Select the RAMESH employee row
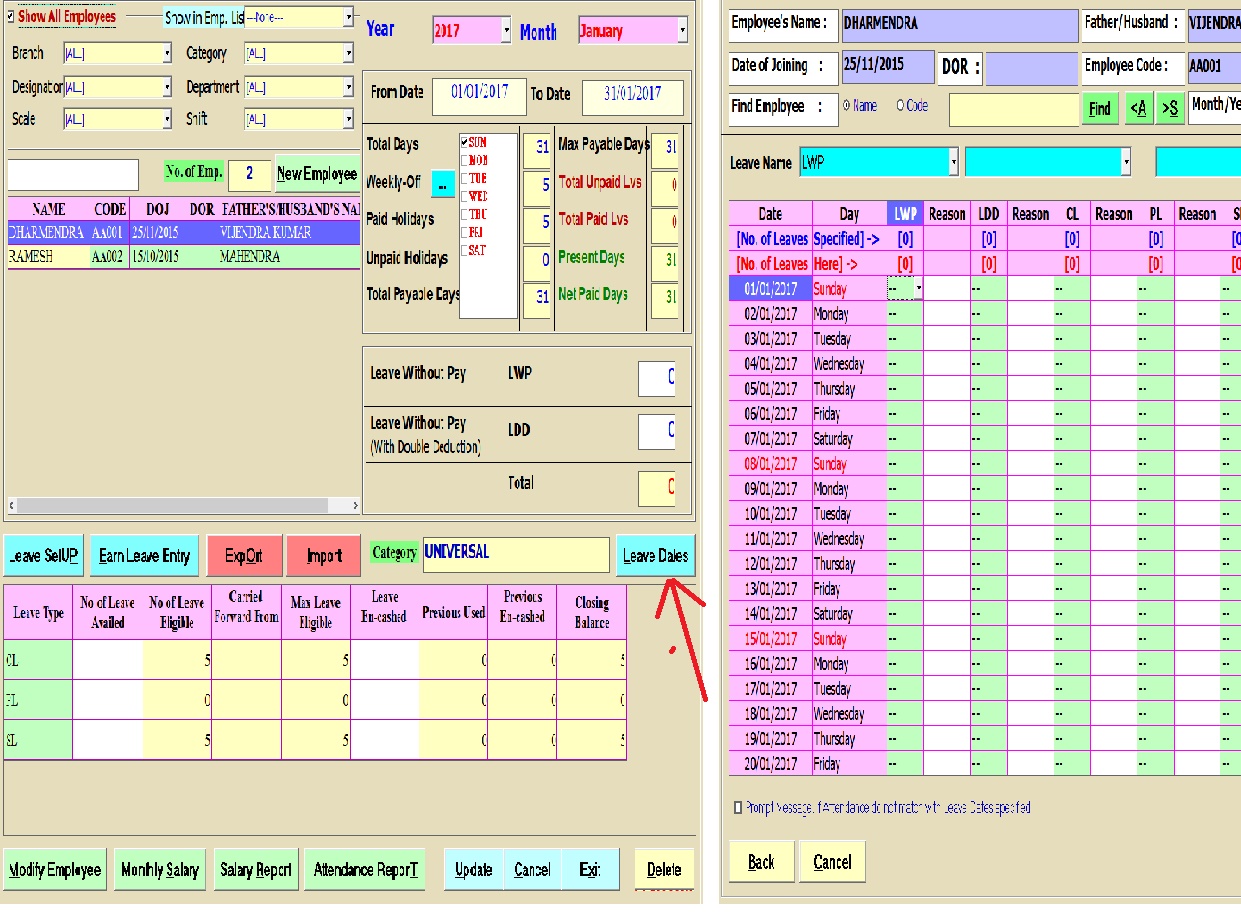This screenshot has height=921, width=1241. [x=180, y=257]
